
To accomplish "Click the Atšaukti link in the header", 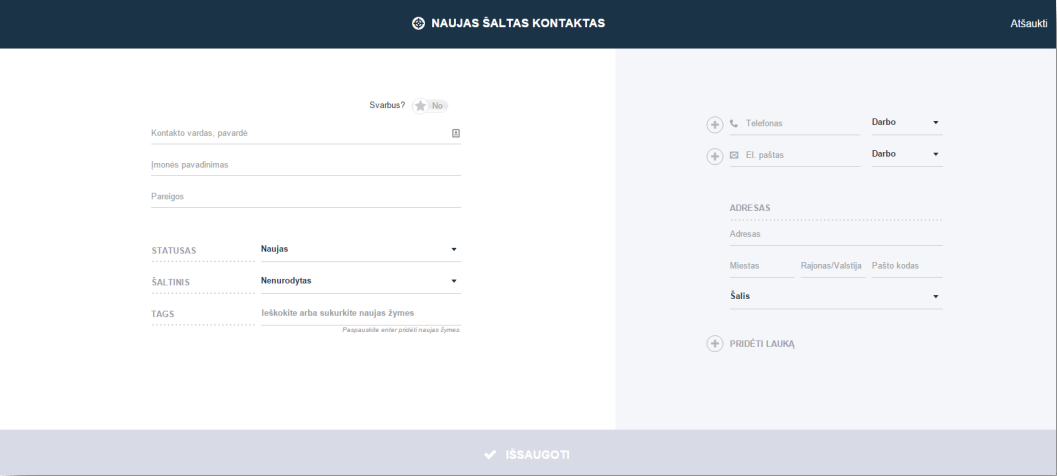I will [x=1029, y=24].
